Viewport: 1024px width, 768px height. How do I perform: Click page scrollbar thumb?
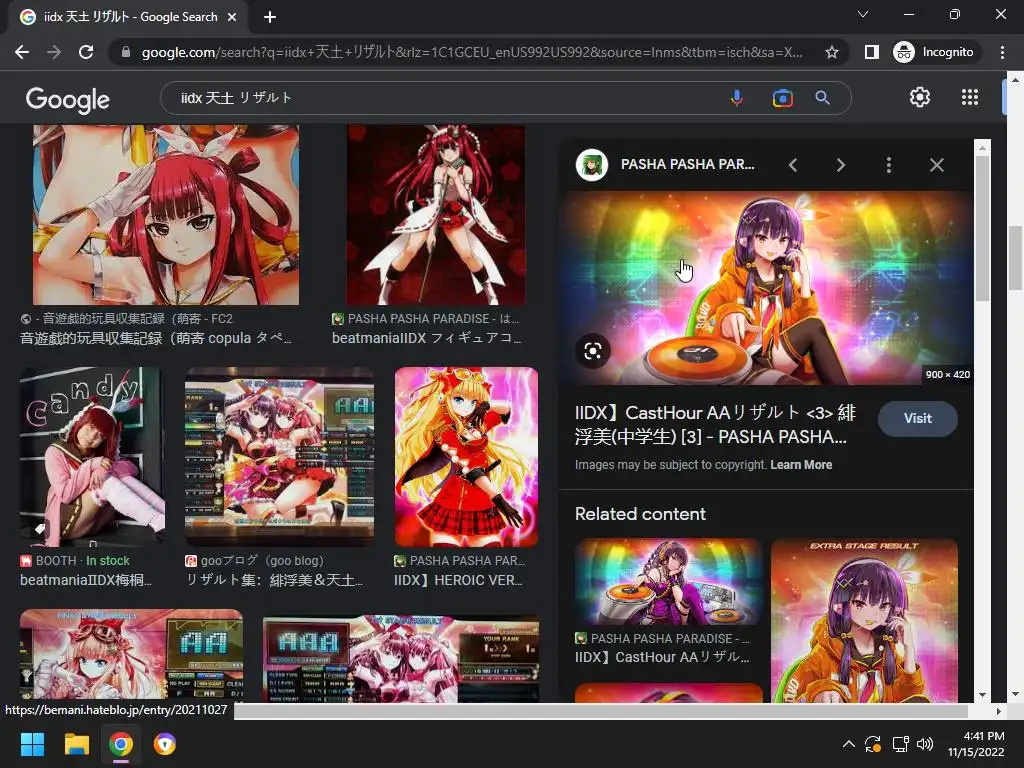(x=1015, y=257)
